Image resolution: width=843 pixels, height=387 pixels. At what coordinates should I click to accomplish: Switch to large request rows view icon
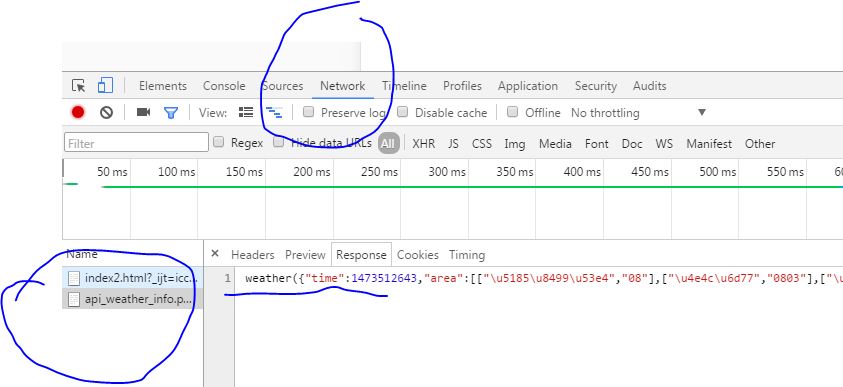tap(246, 112)
